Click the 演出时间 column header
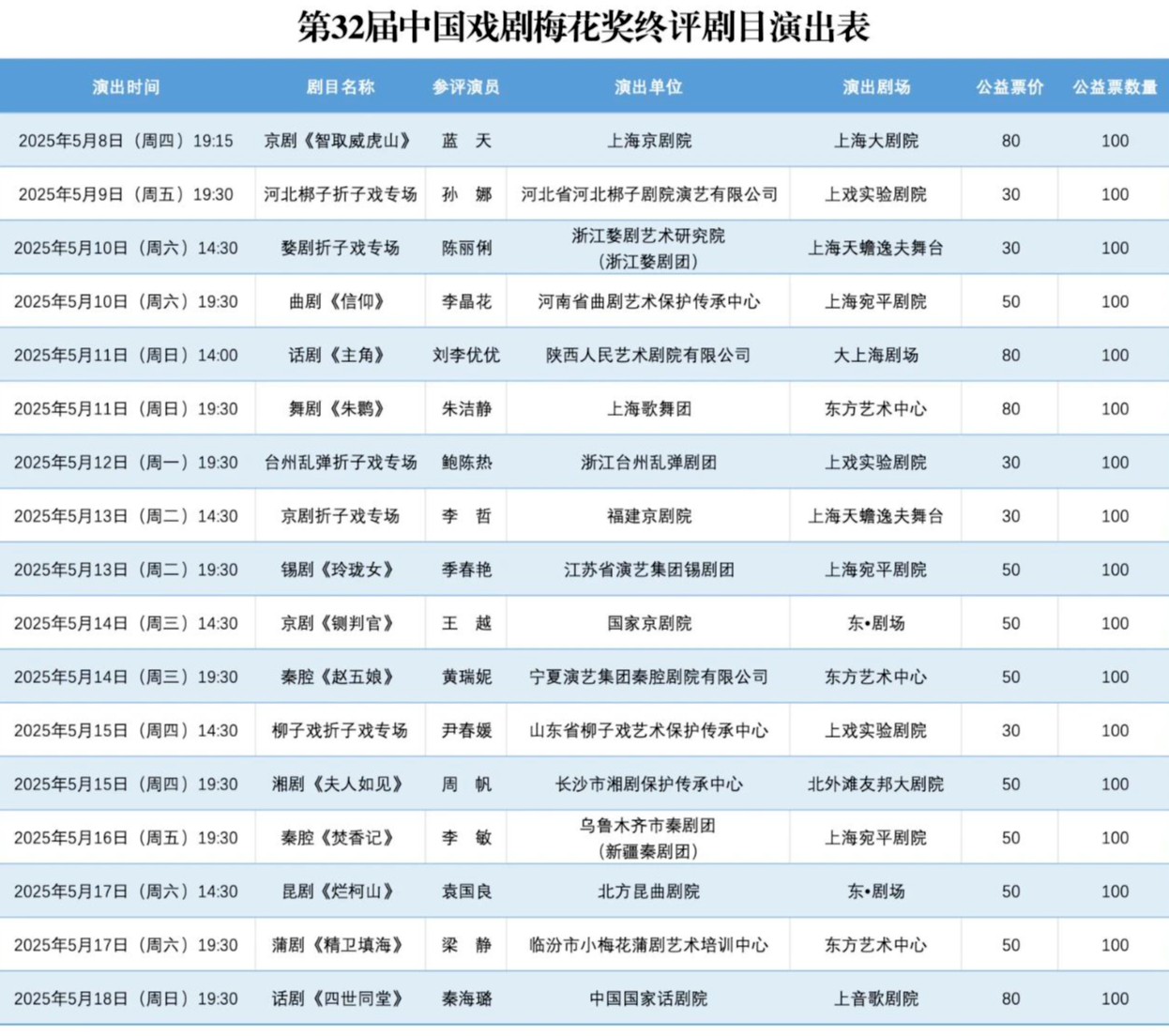This screenshot has width=1169, height=1036. pos(126,87)
